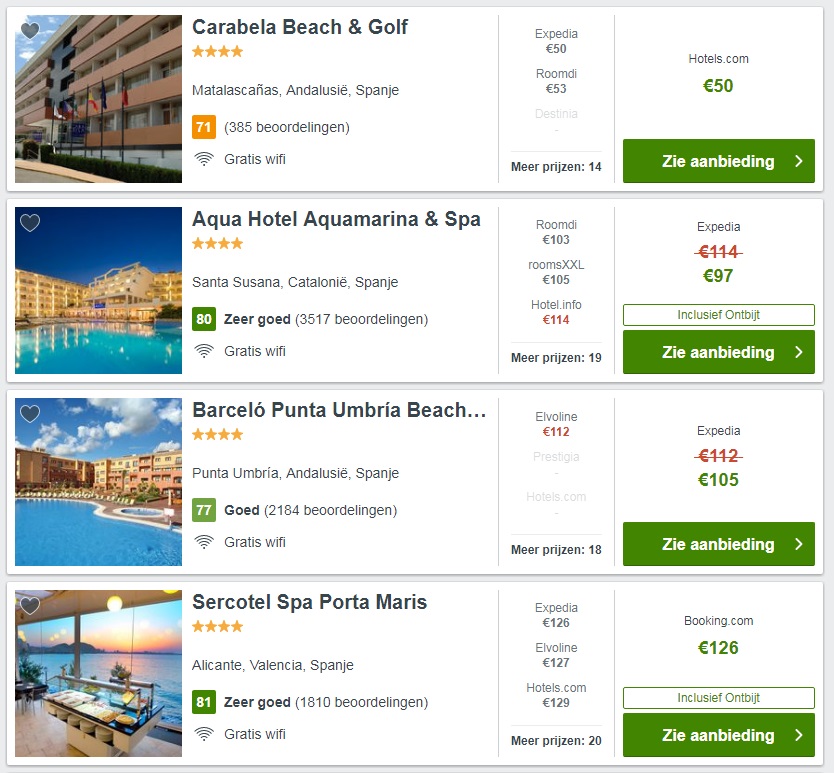The image size is (834, 773).
Task: Expand Meer prijzen: 19 for Aqua Hotel
Action: [x=556, y=357]
